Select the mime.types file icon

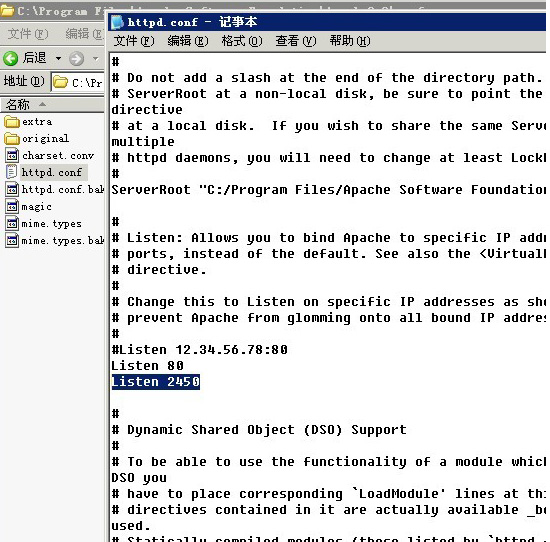point(12,223)
